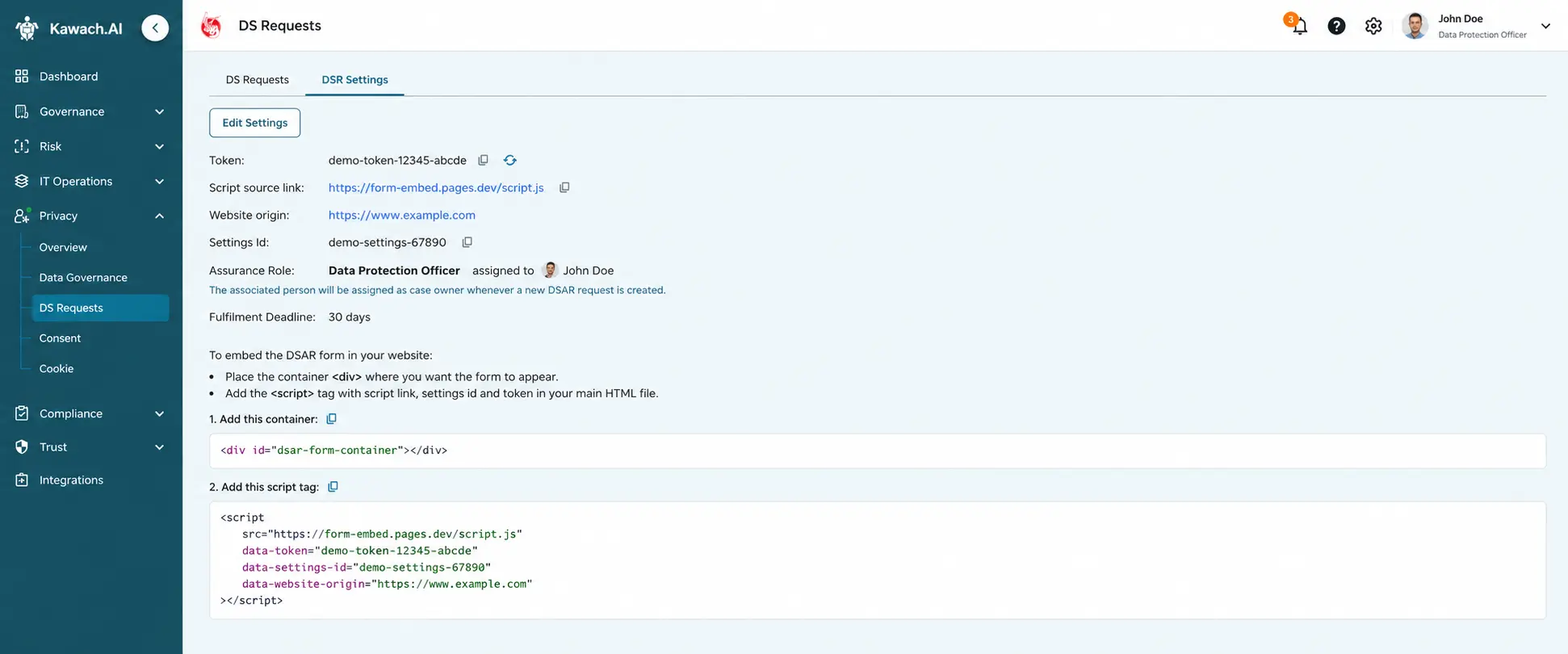Open notifications bell with badge

coord(1298,25)
